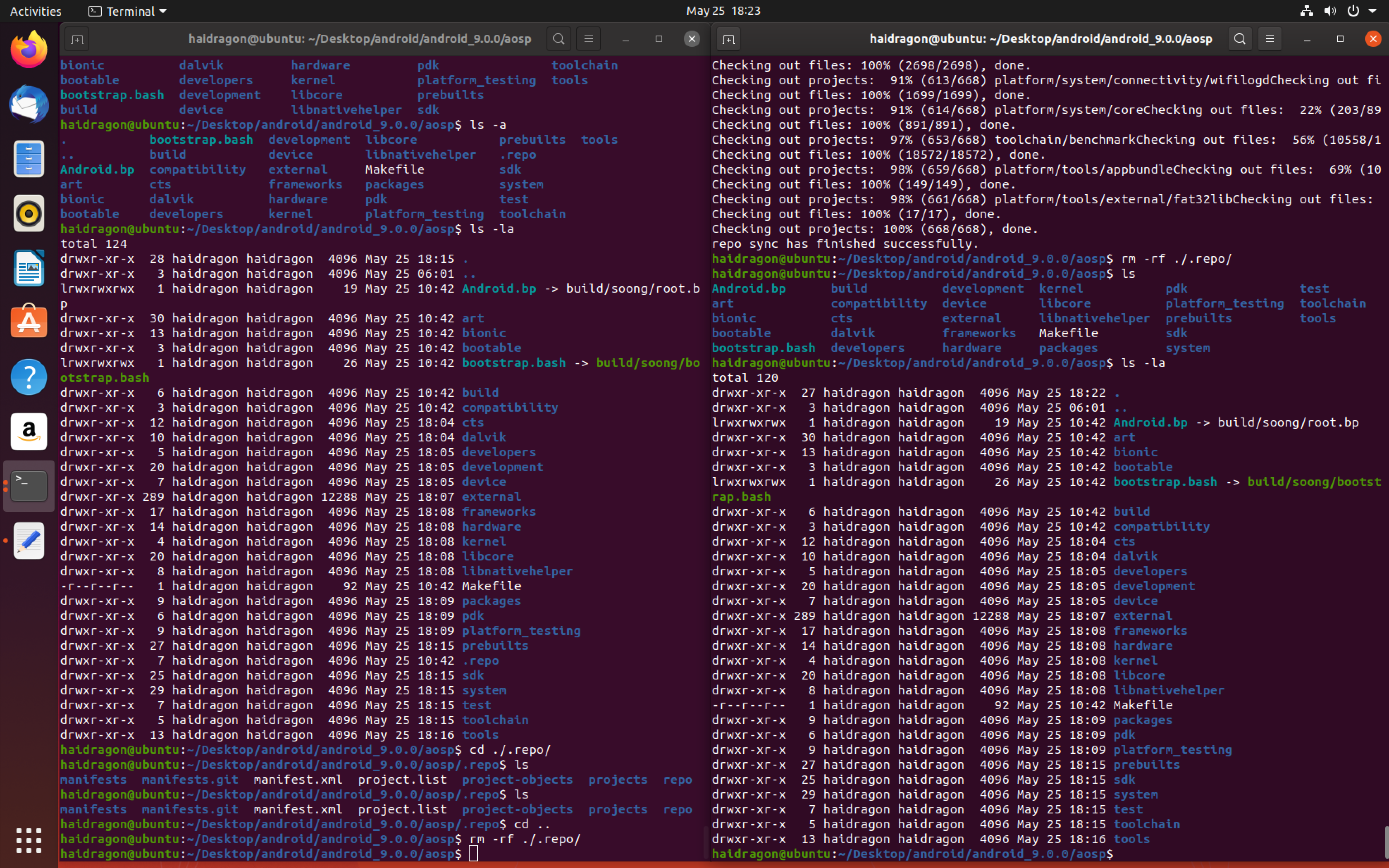The image size is (1389, 868).
Task: Click 'libnativehelper' row in left ls -la listing
Action: pos(317,571)
